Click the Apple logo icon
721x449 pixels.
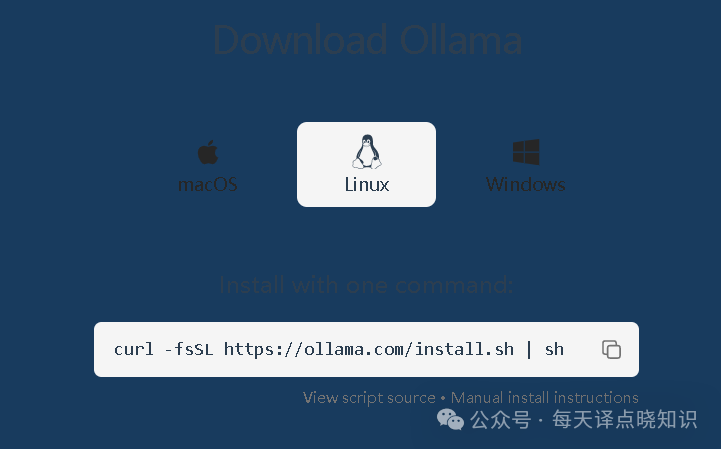point(208,152)
